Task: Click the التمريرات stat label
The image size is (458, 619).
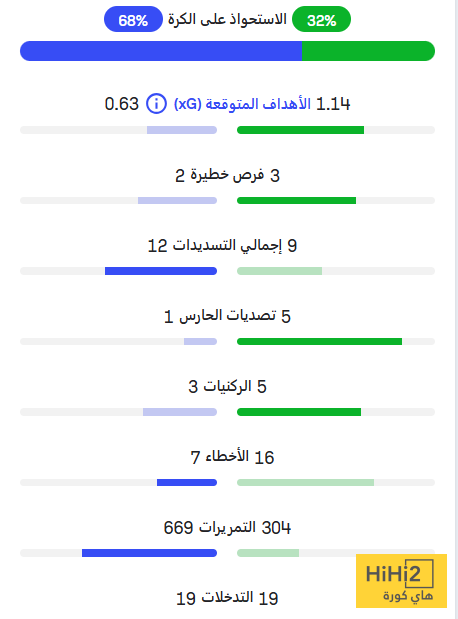Action: click(x=227, y=527)
